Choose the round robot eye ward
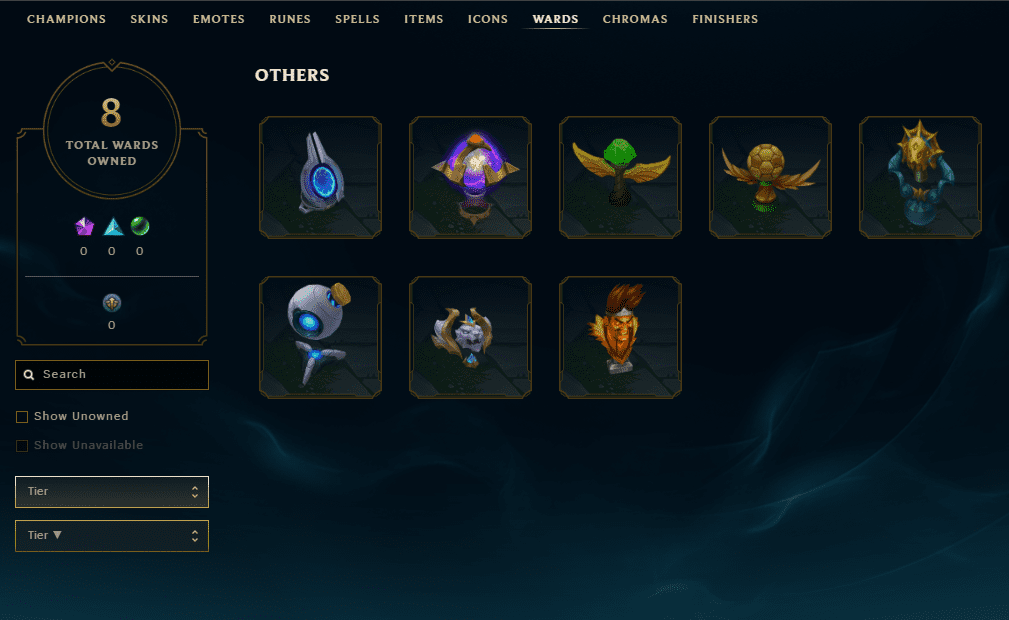Screen dimensions: 1009x620 pos(320,337)
